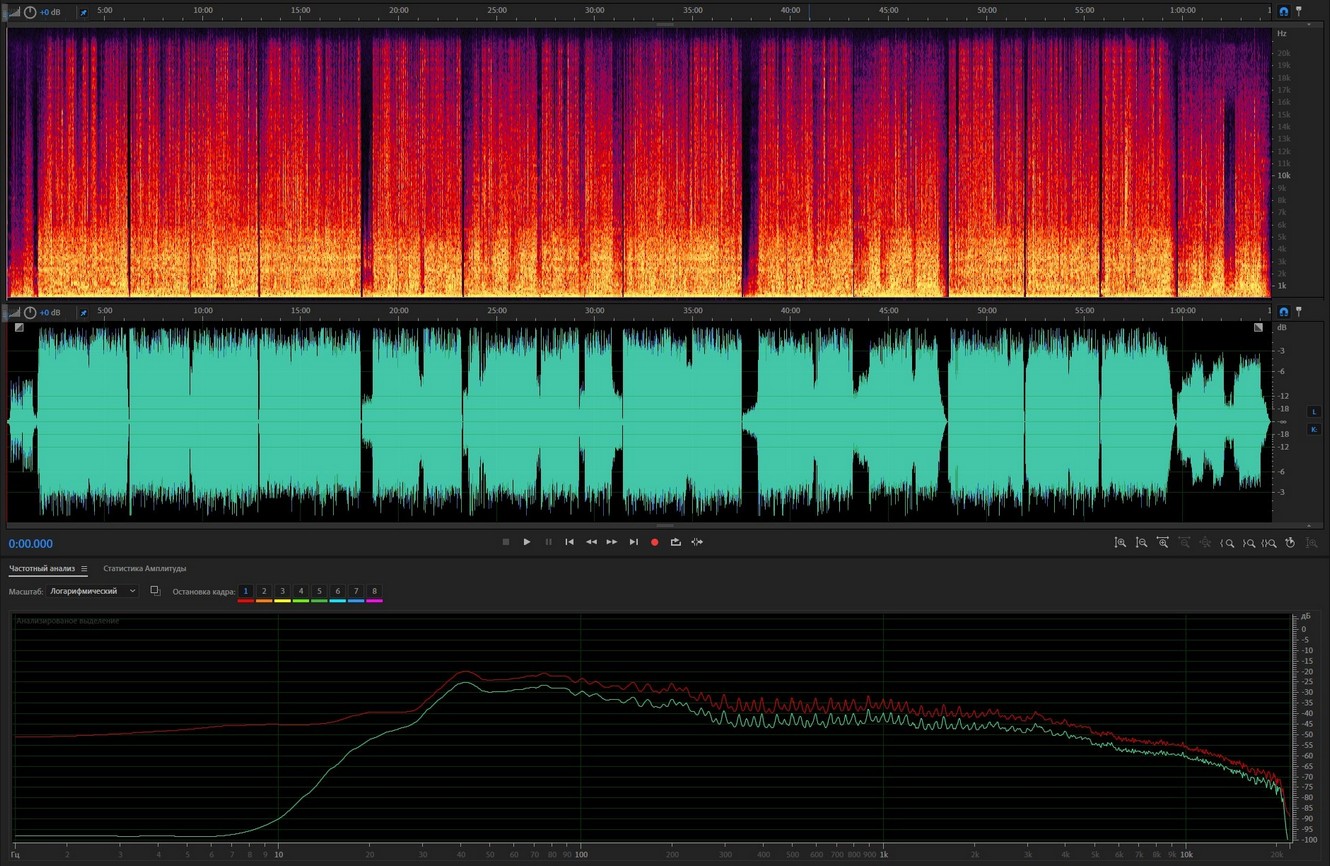Toggle the left channel L button
The image size is (1330, 866).
[x=1314, y=411]
